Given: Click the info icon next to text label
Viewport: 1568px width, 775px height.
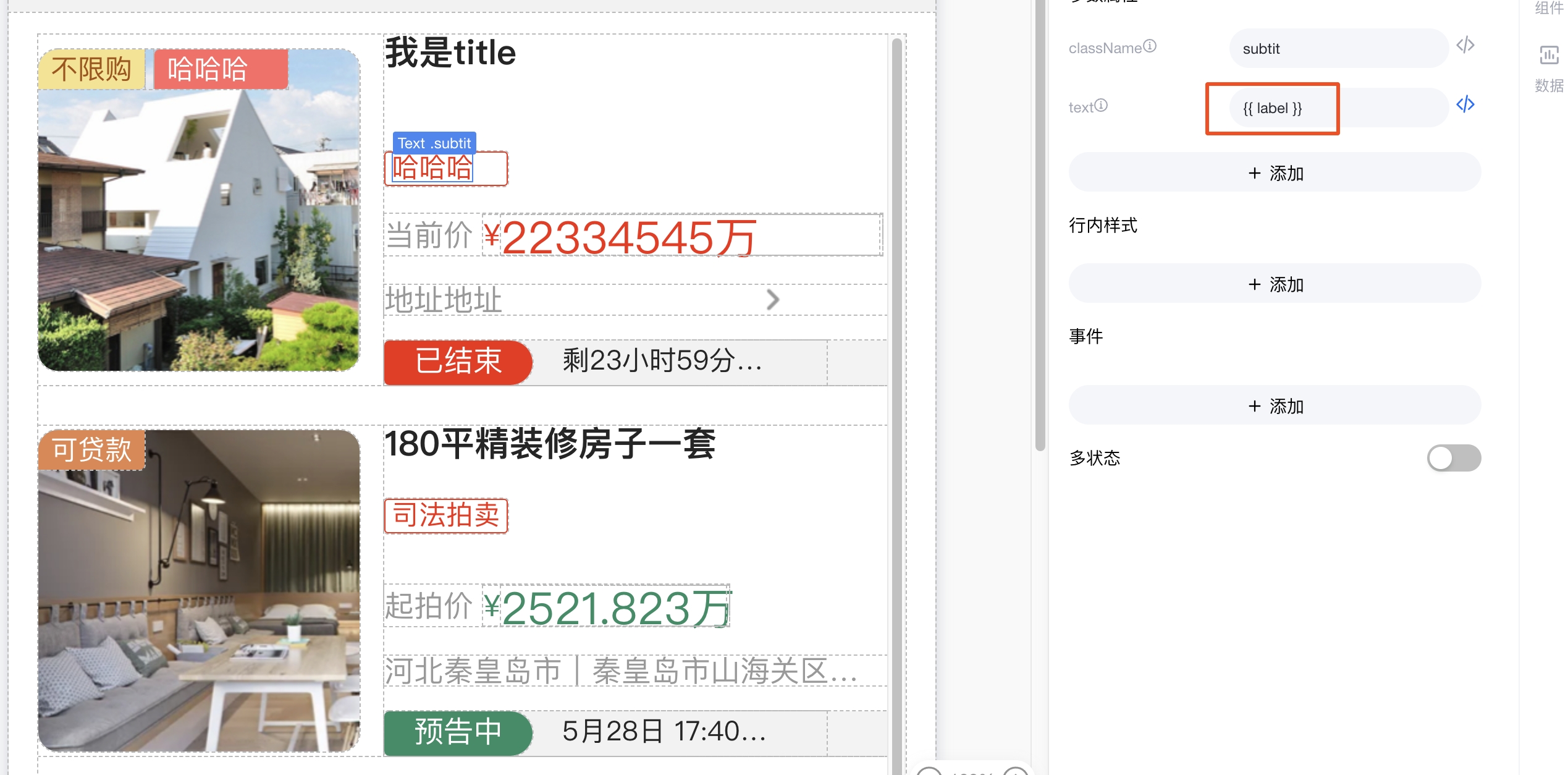Looking at the screenshot, I should (x=1101, y=106).
